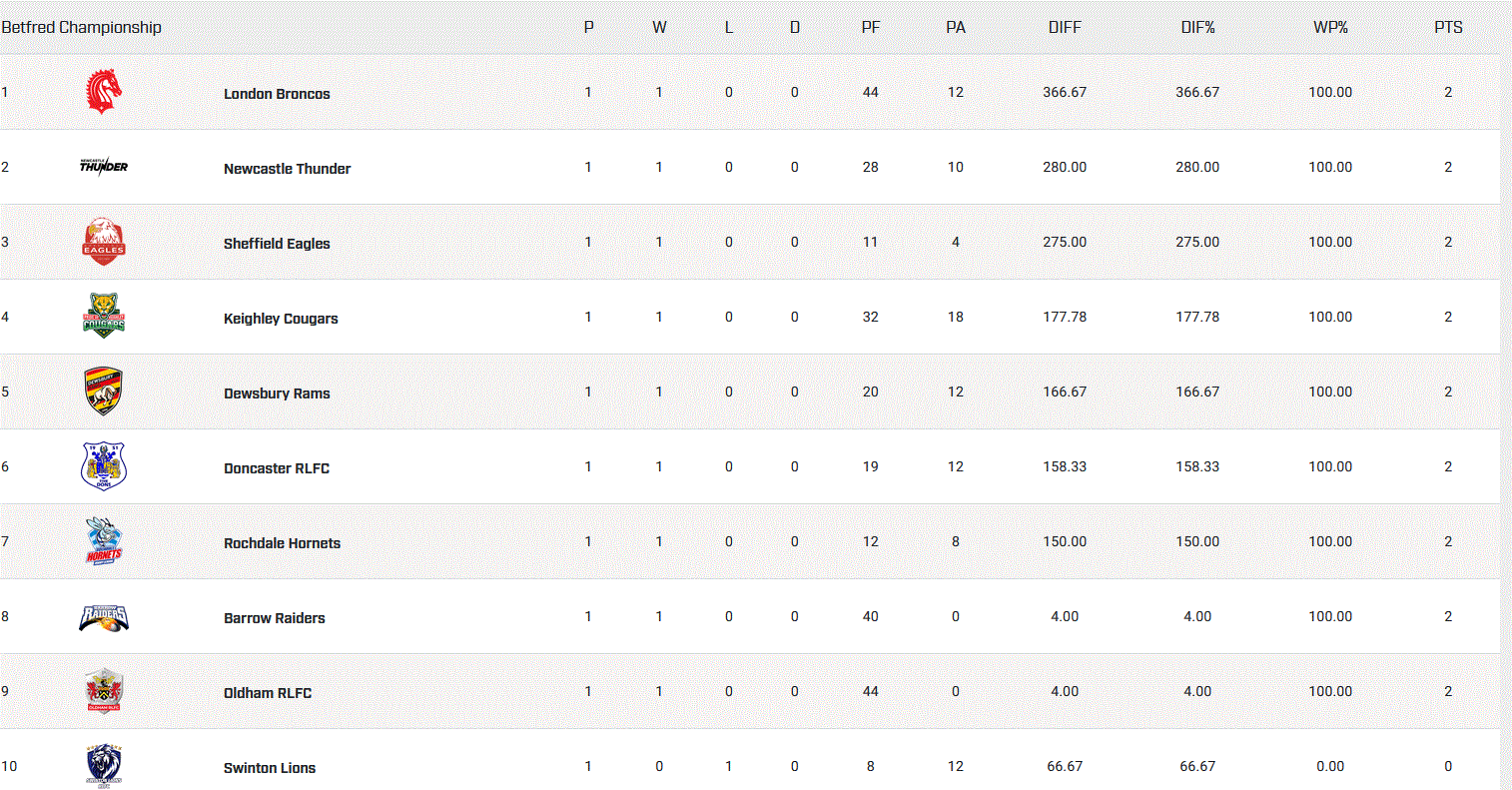Open the Newcastle Thunder team name
The image size is (1512, 790).
288,169
